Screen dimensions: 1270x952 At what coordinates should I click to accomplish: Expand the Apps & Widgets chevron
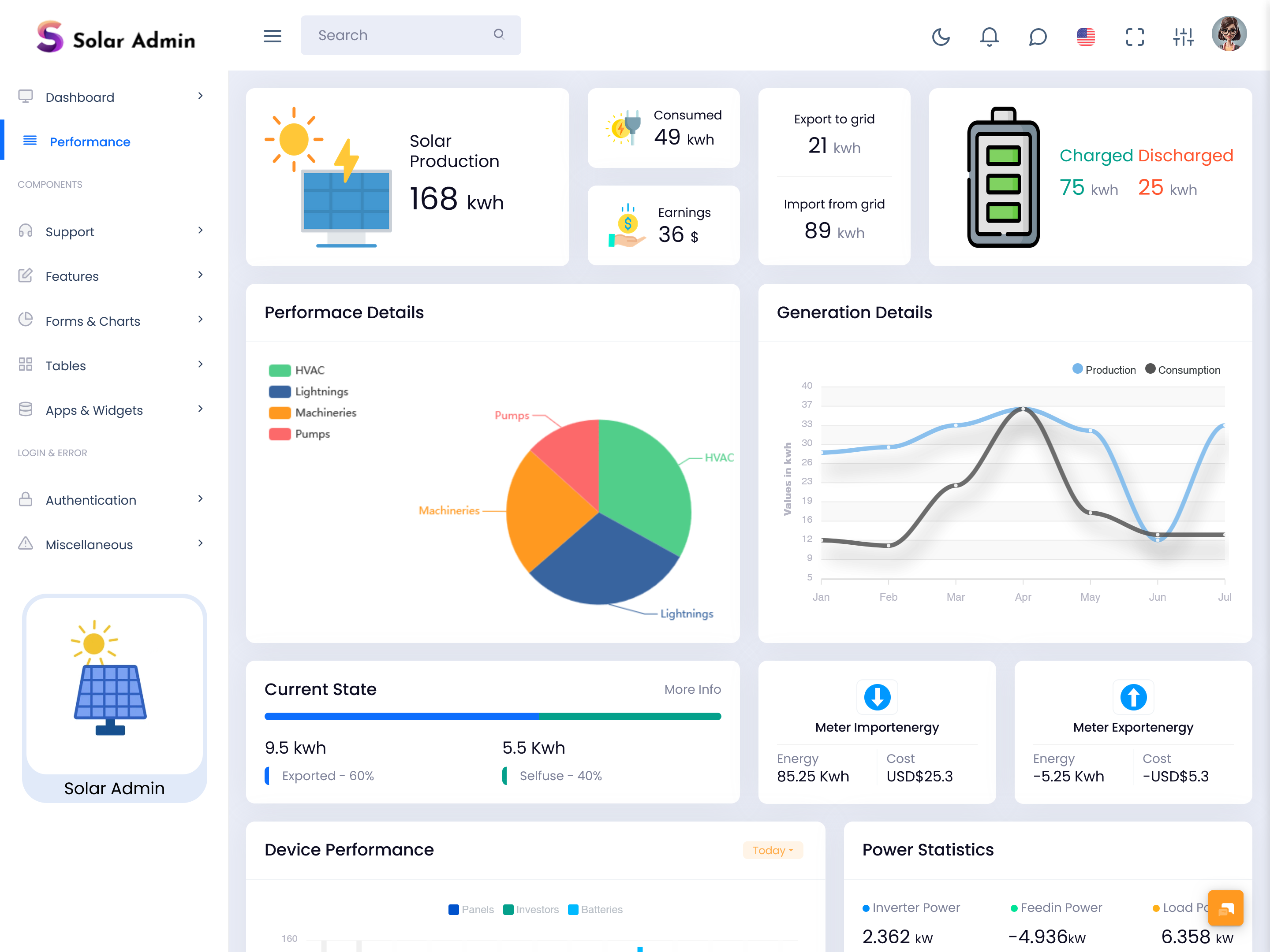[x=200, y=409]
